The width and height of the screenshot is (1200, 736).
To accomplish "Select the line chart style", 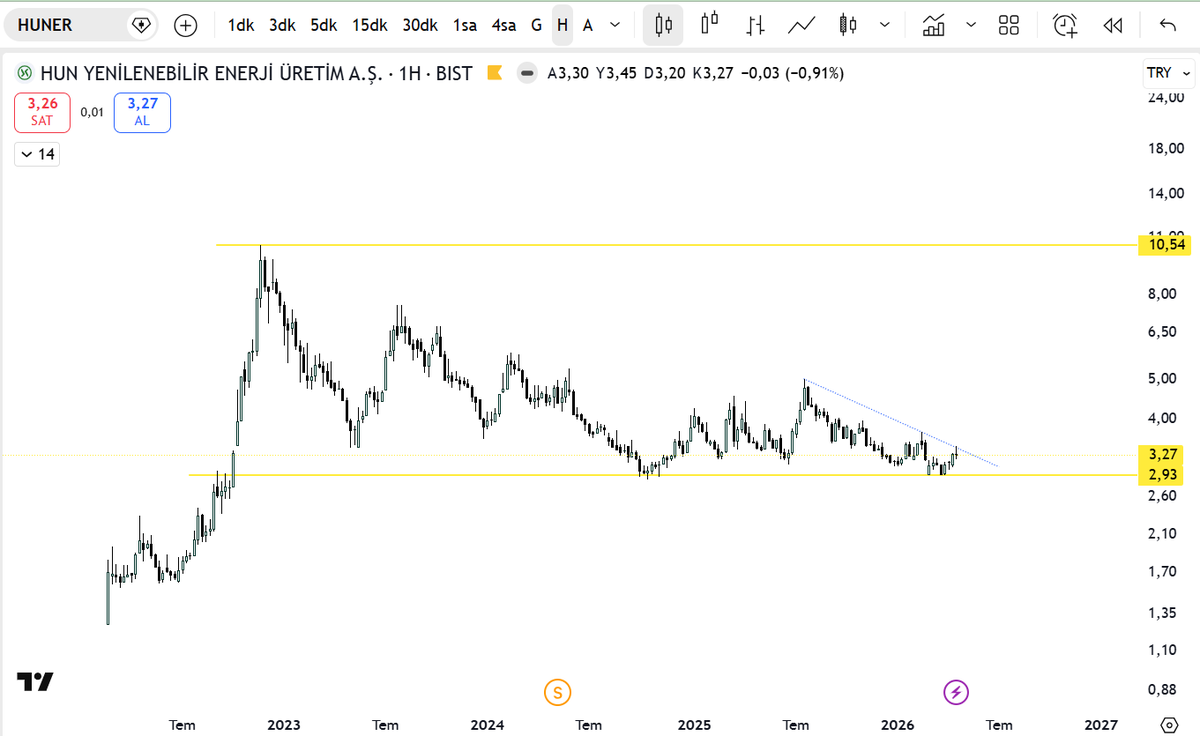I will click(x=802, y=25).
